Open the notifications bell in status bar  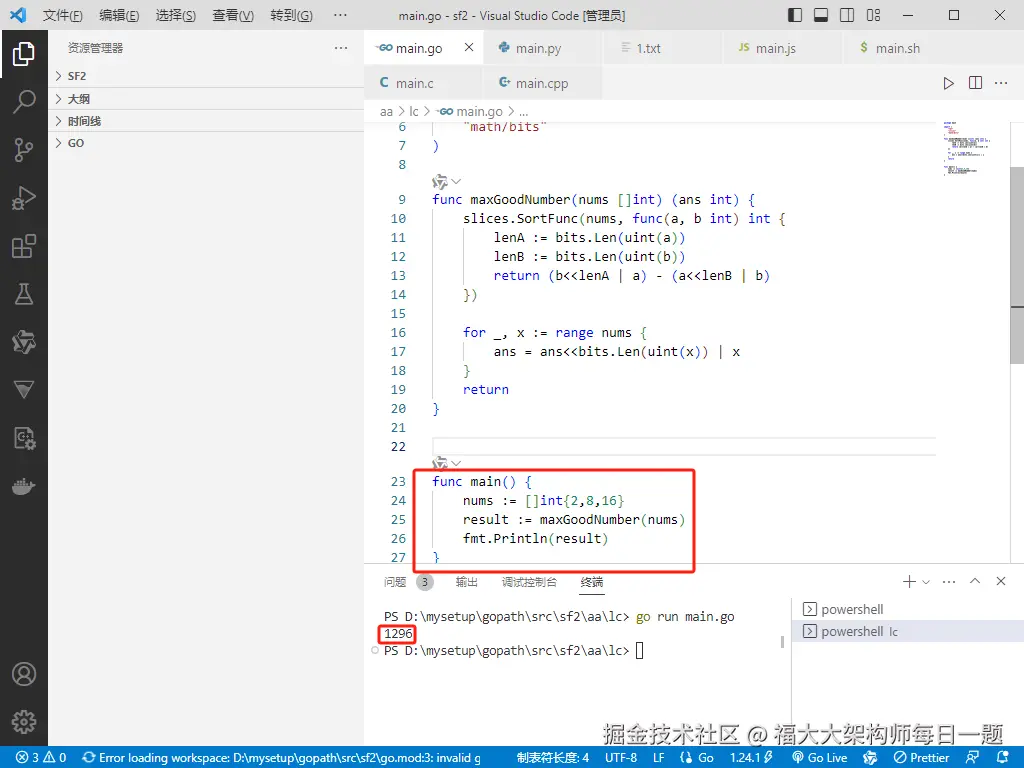1002,757
